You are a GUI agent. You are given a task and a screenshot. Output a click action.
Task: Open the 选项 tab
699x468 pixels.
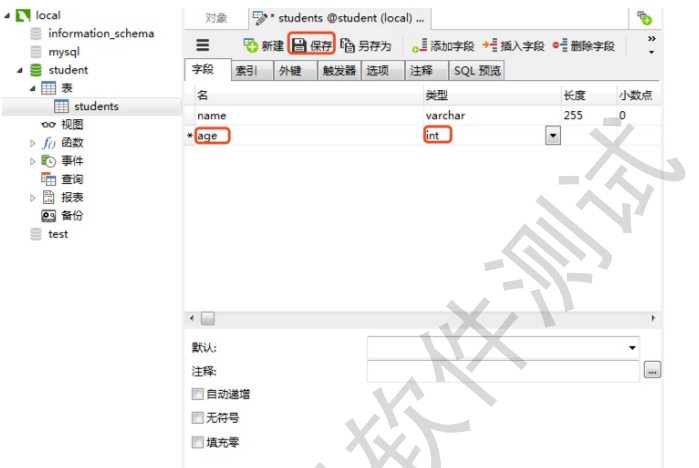point(382,71)
